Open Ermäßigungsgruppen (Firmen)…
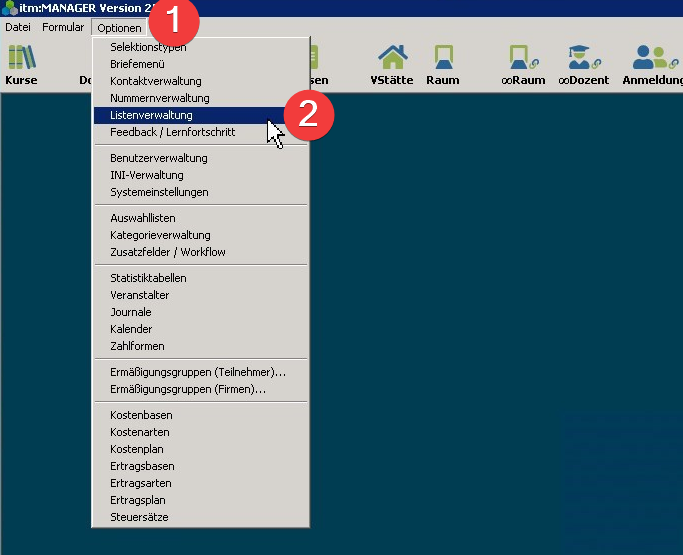 coord(201,389)
